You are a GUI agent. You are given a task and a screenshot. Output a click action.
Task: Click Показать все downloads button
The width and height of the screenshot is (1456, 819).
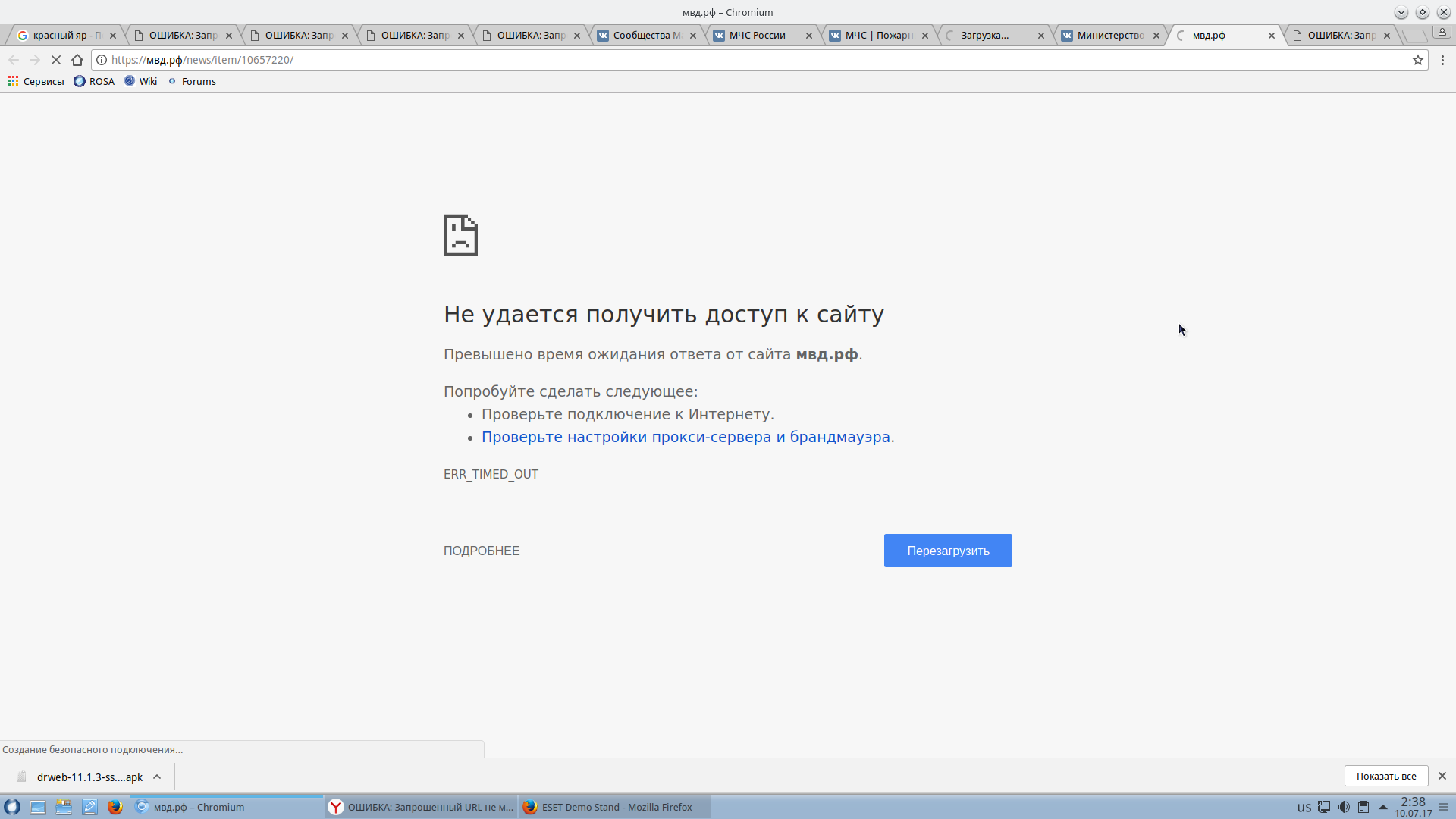(1385, 776)
